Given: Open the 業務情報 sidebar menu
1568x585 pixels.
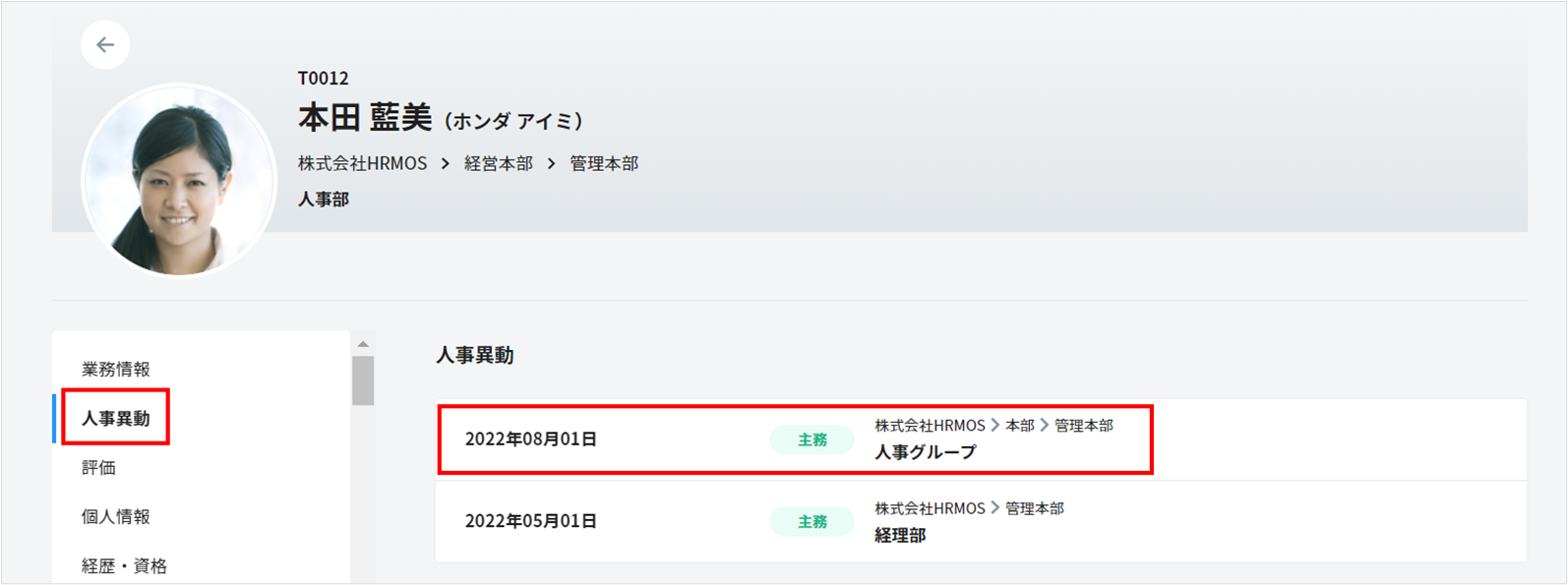Looking at the screenshot, I should tap(116, 370).
